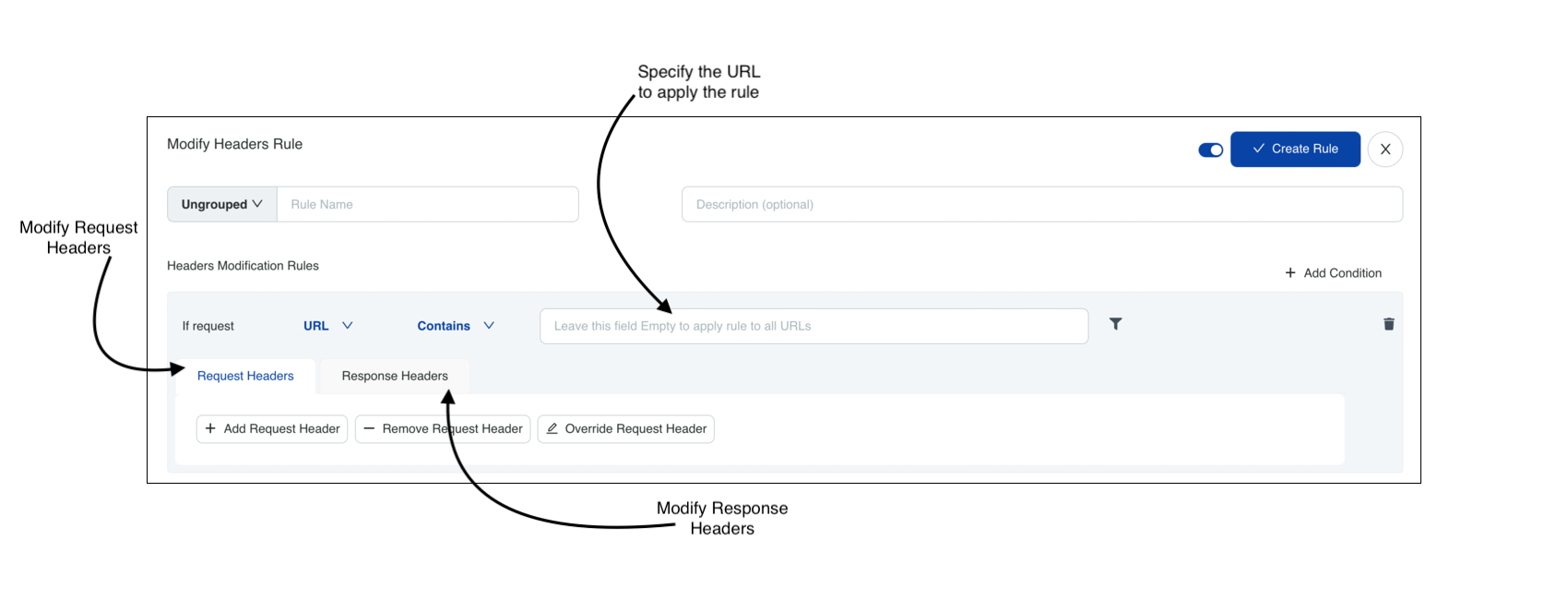This screenshot has width=1568, height=600.
Task: Switch to Response Headers tab
Action: [395, 376]
